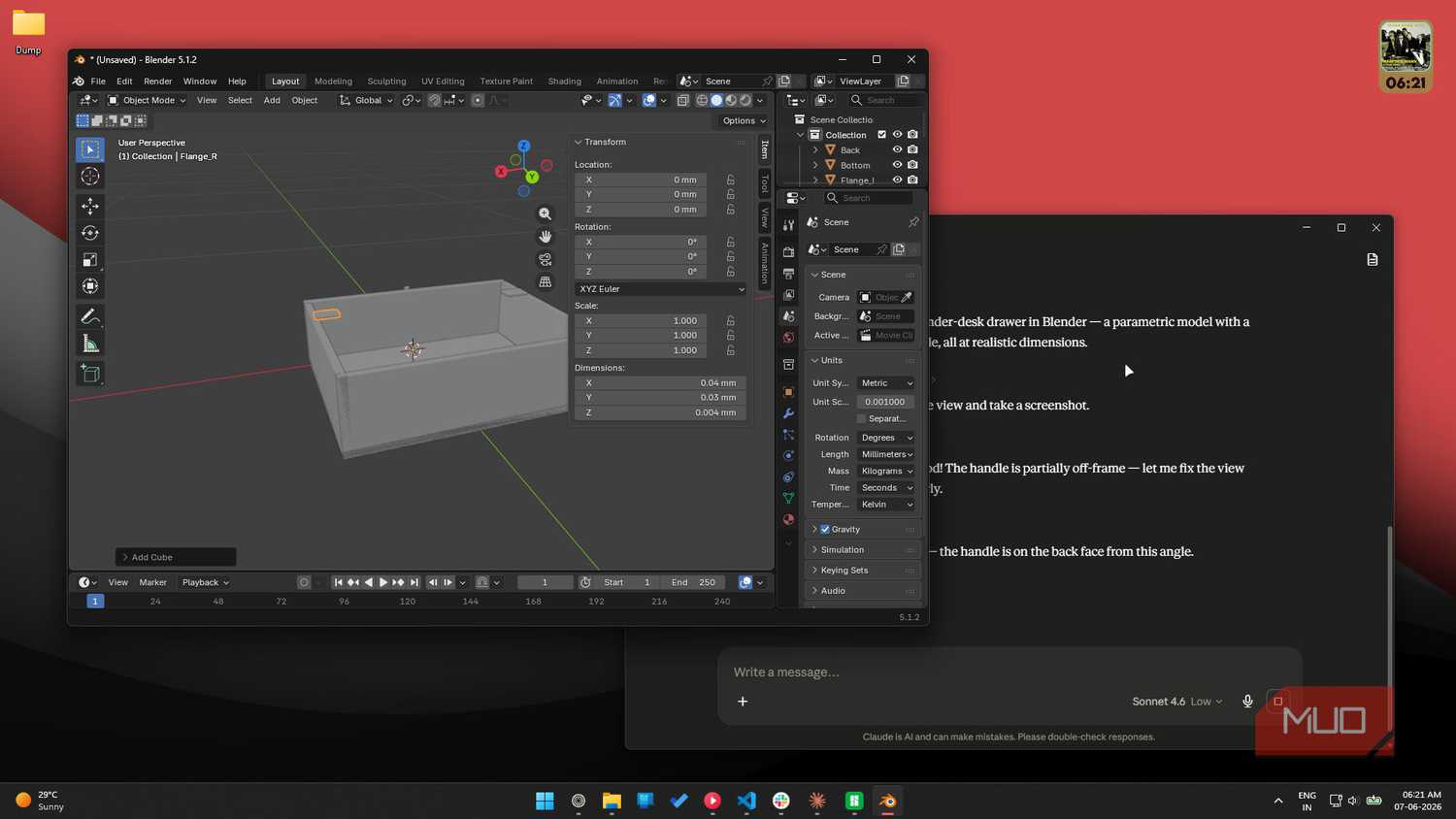Screen dimensions: 1456x819
Task: Select the Select Box tool
Action: (x=90, y=149)
